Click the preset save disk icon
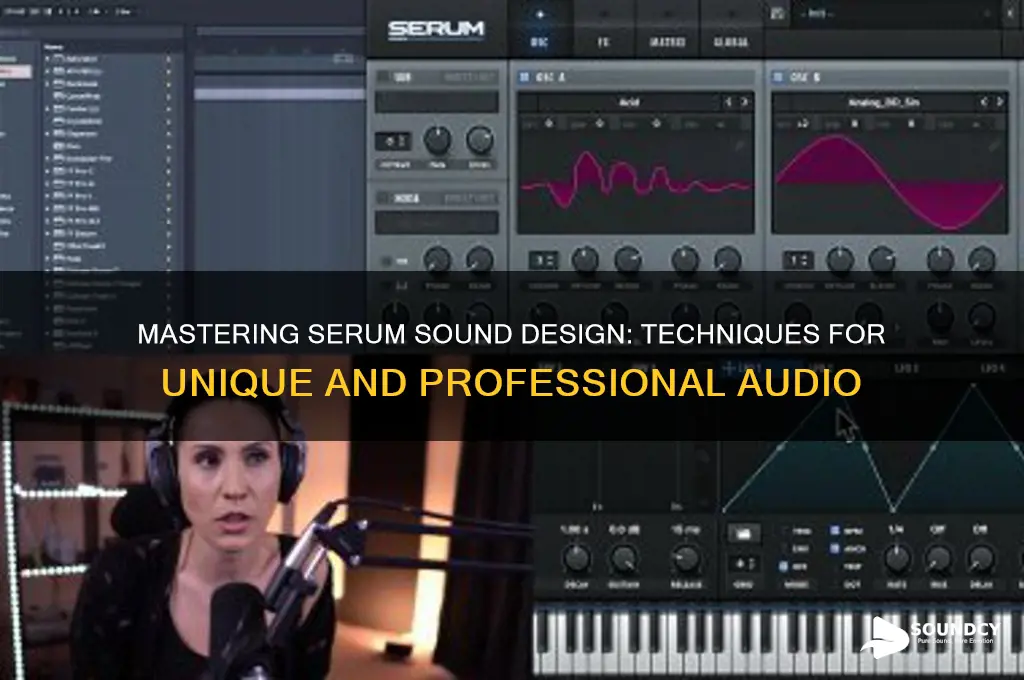 pyautogui.click(x=777, y=13)
